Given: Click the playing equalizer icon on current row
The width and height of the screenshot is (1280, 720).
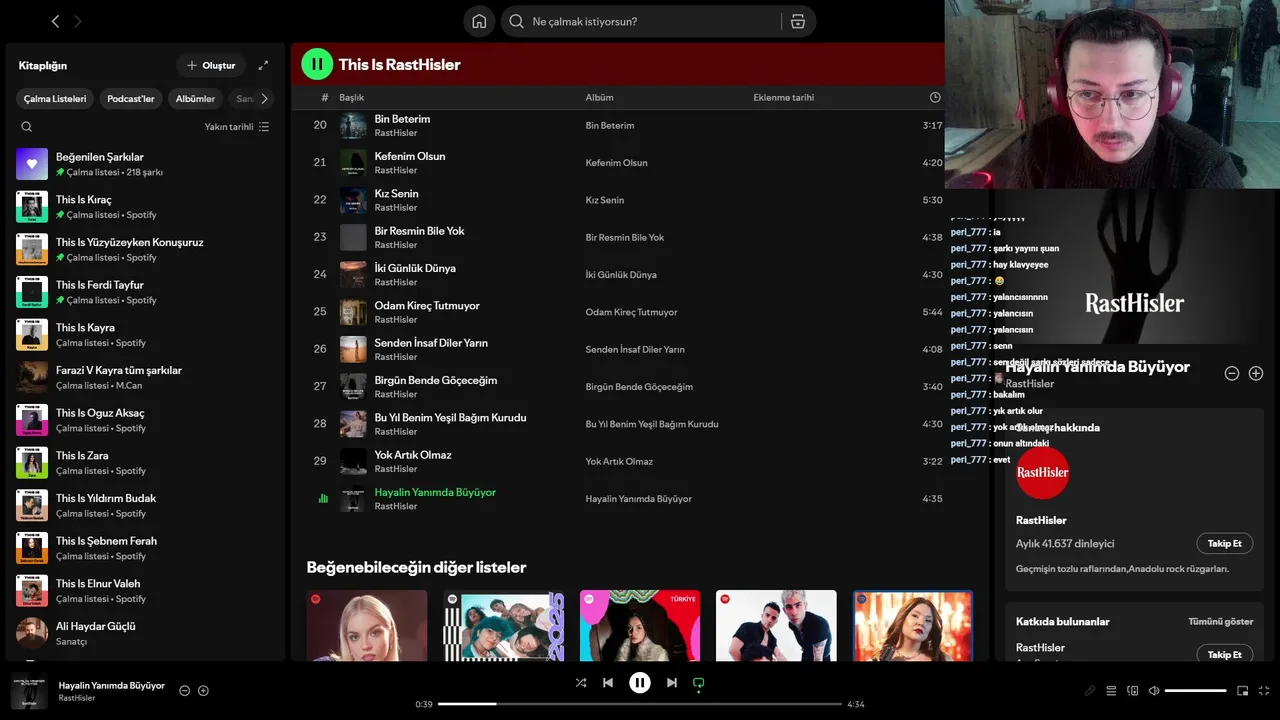Looking at the screenshot, I should [x=323, y=498].
